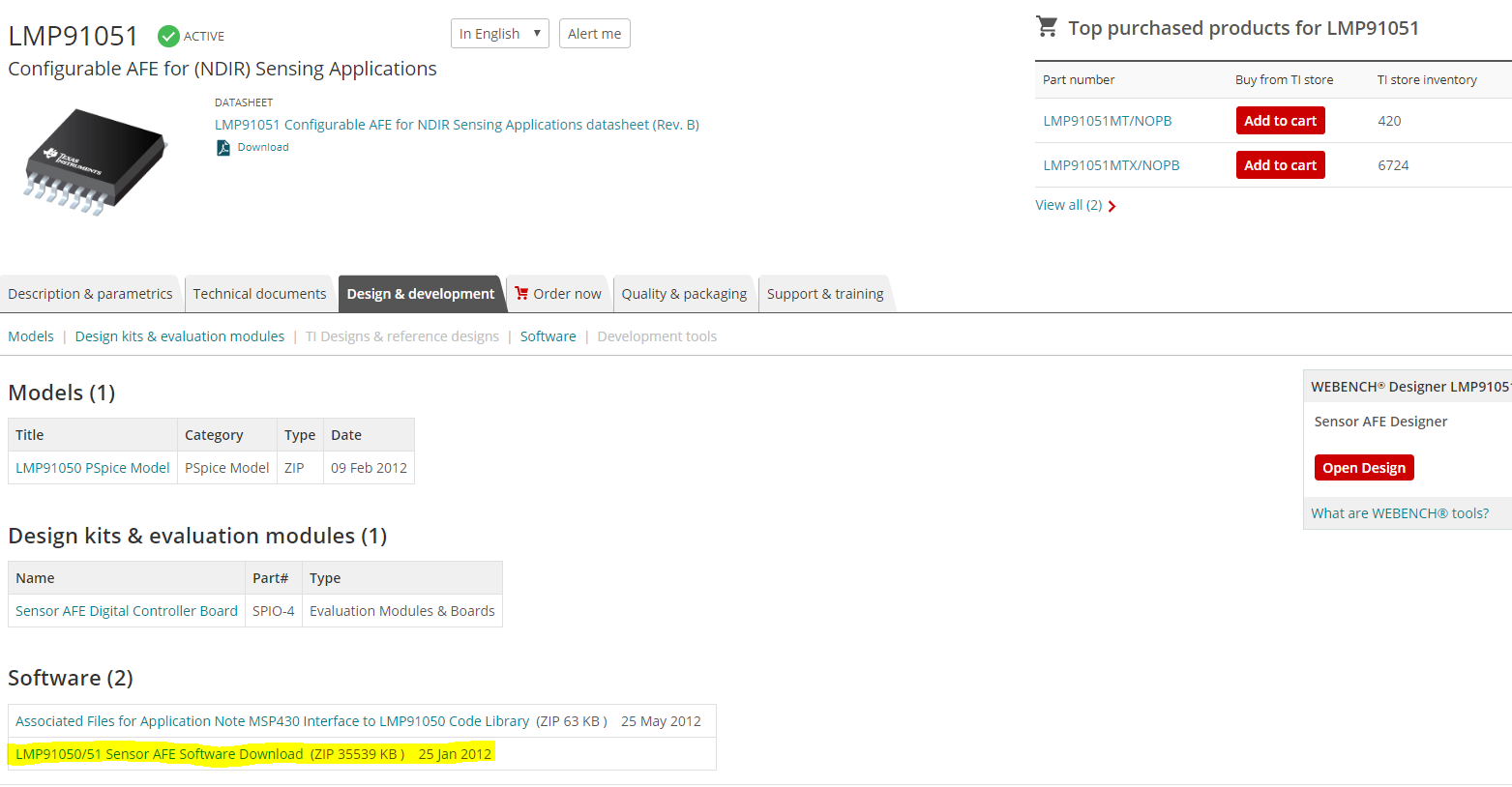The image size is (1512, 787).
Task: Click the Open Design button
Action: [x=1364, y=468]
